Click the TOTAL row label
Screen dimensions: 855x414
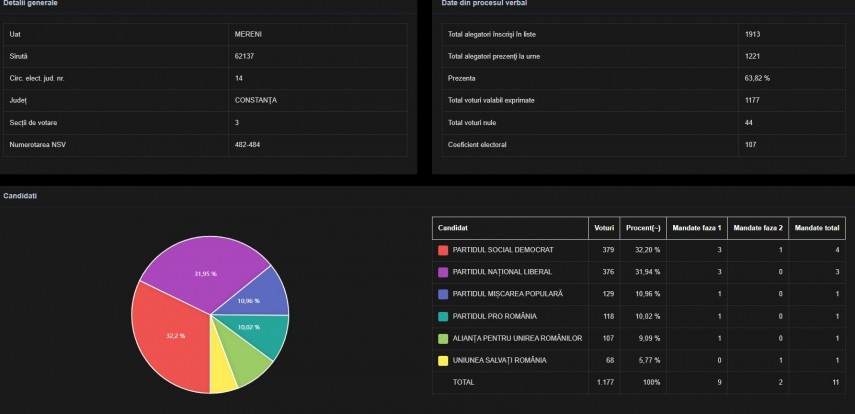(x=463, y=382)
